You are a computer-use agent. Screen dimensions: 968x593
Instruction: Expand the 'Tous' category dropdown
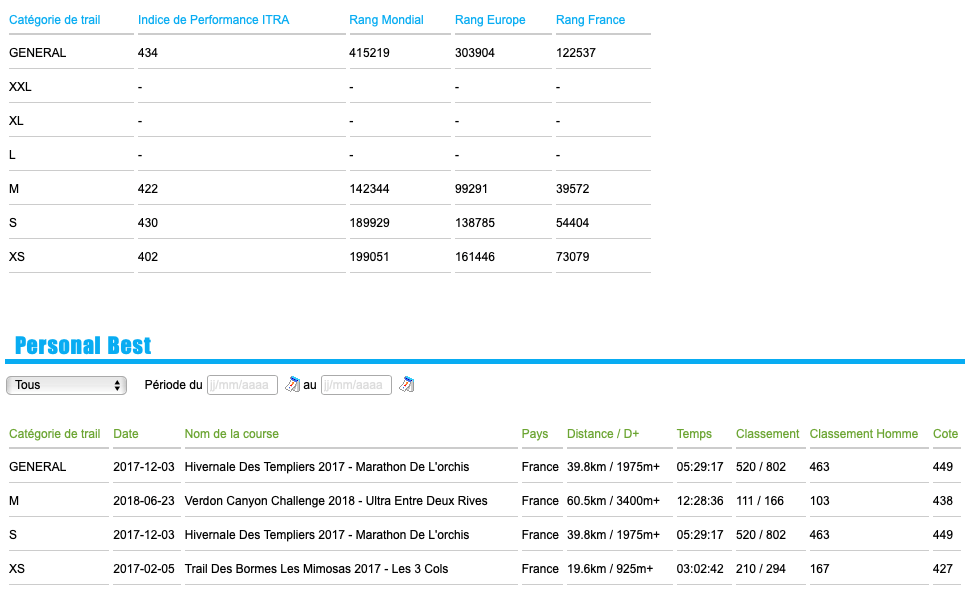[66, 385]
